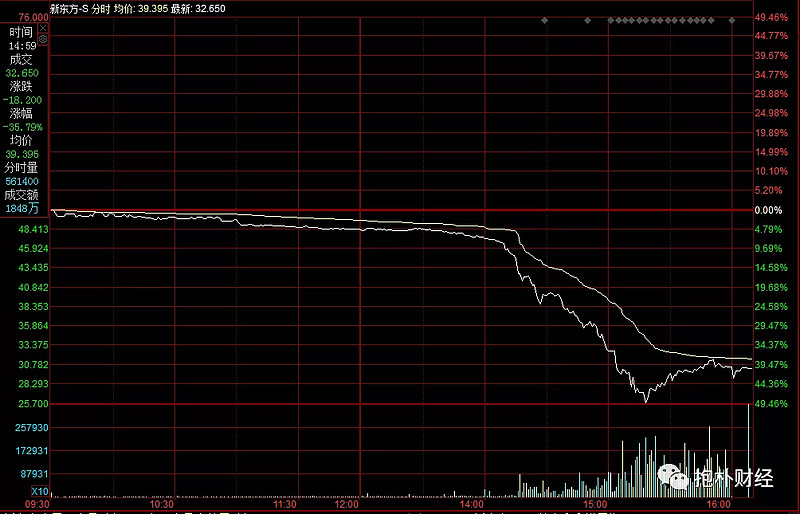This screenshot has width=800, height=514.
Task: Select the 成交 label in info panel
Action: tap(22, 59)
